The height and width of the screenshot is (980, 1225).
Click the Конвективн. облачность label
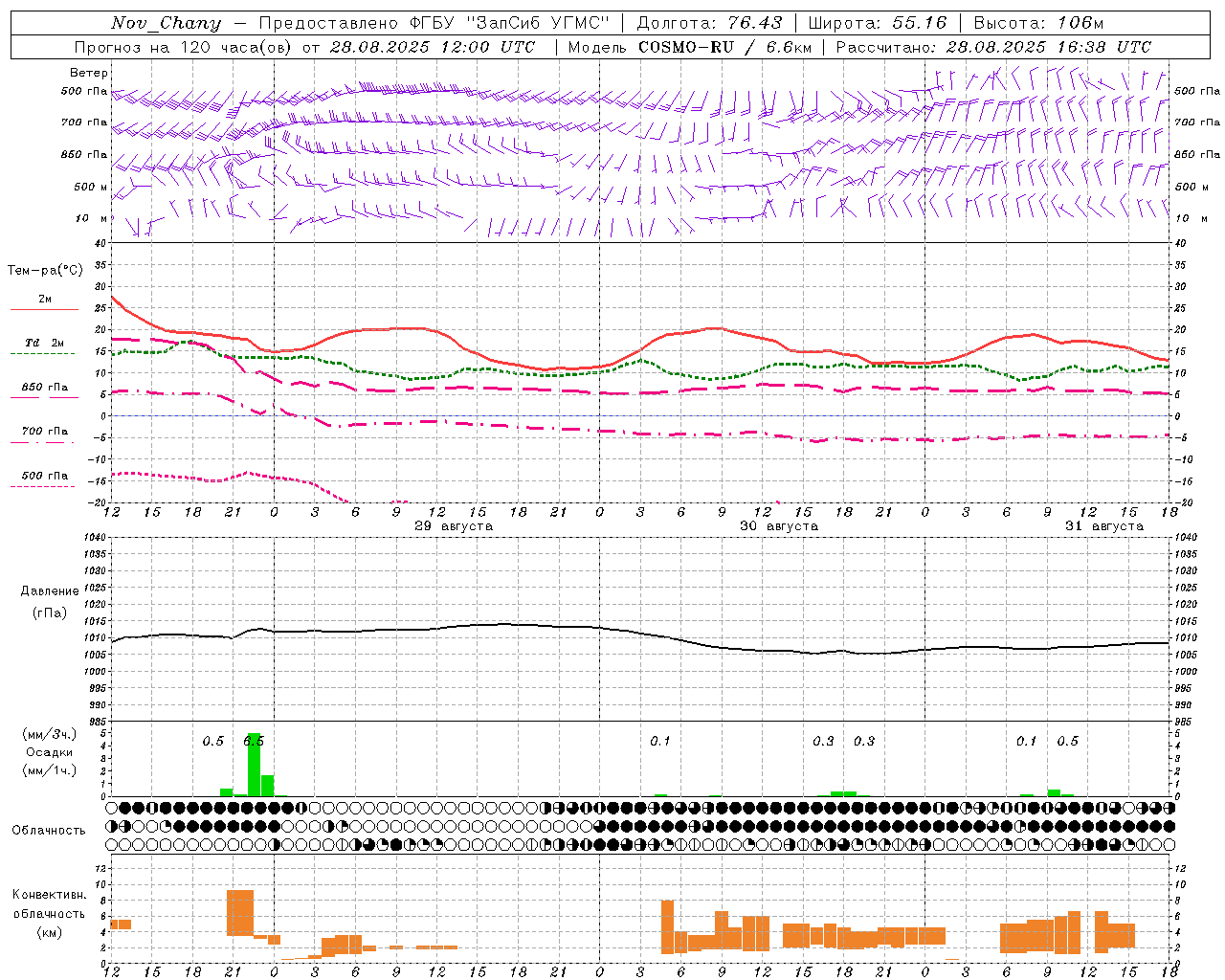tap(49, 904)
